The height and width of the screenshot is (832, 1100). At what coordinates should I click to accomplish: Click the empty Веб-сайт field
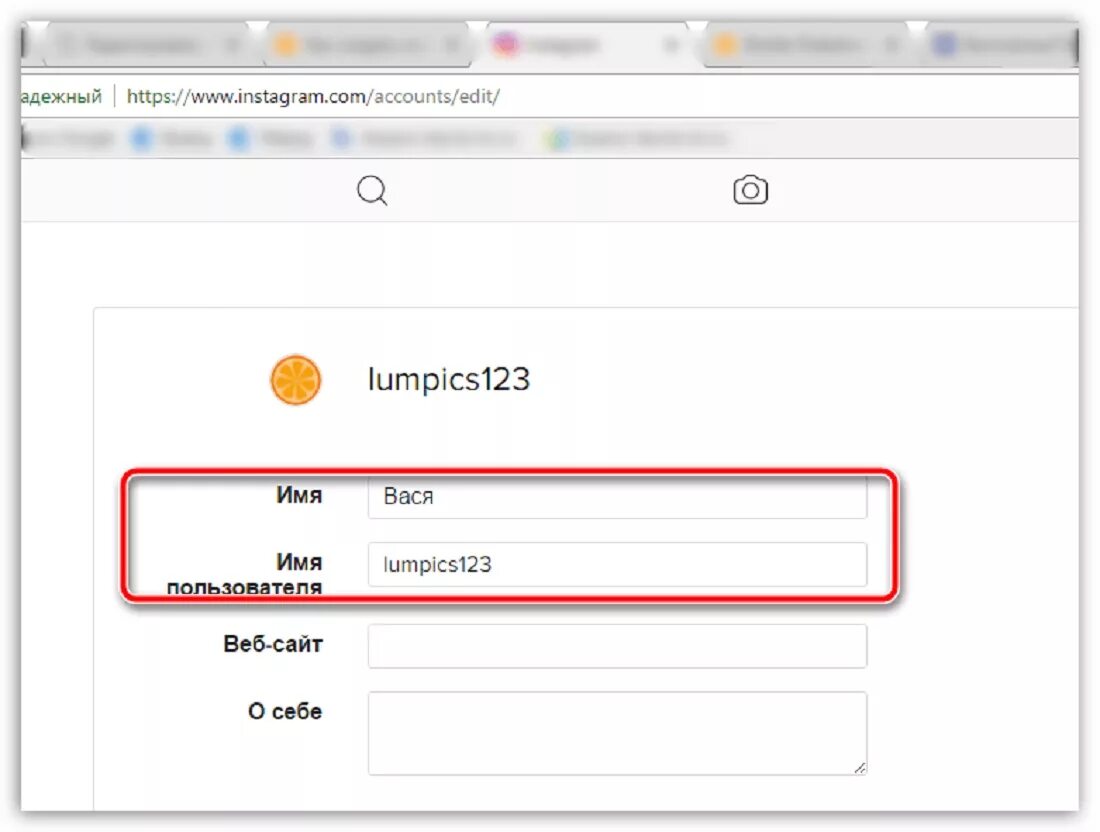click(x=617, y=645)
